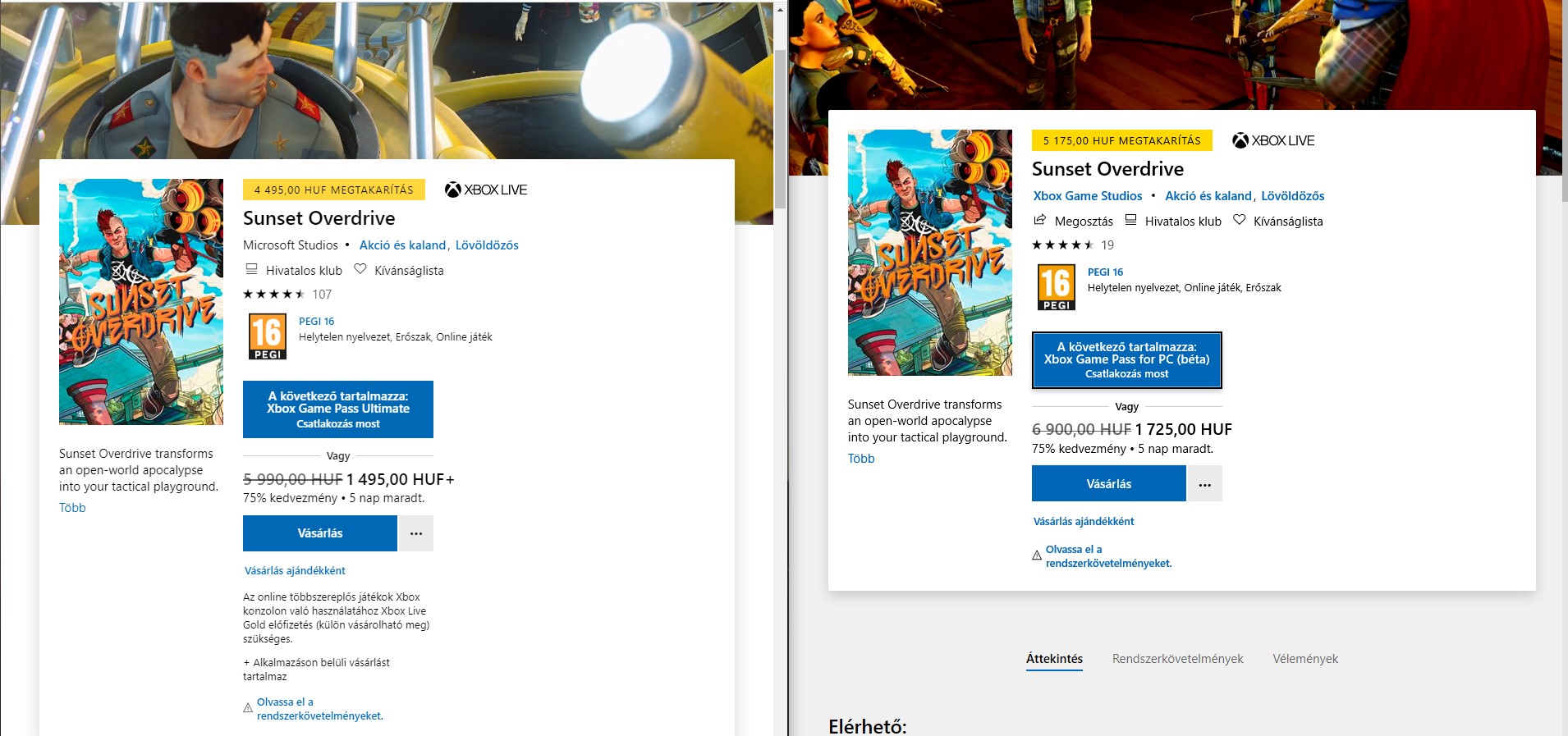Open the Vélemények tab
Screen dimensions: 1568x736
[1305, 659]
